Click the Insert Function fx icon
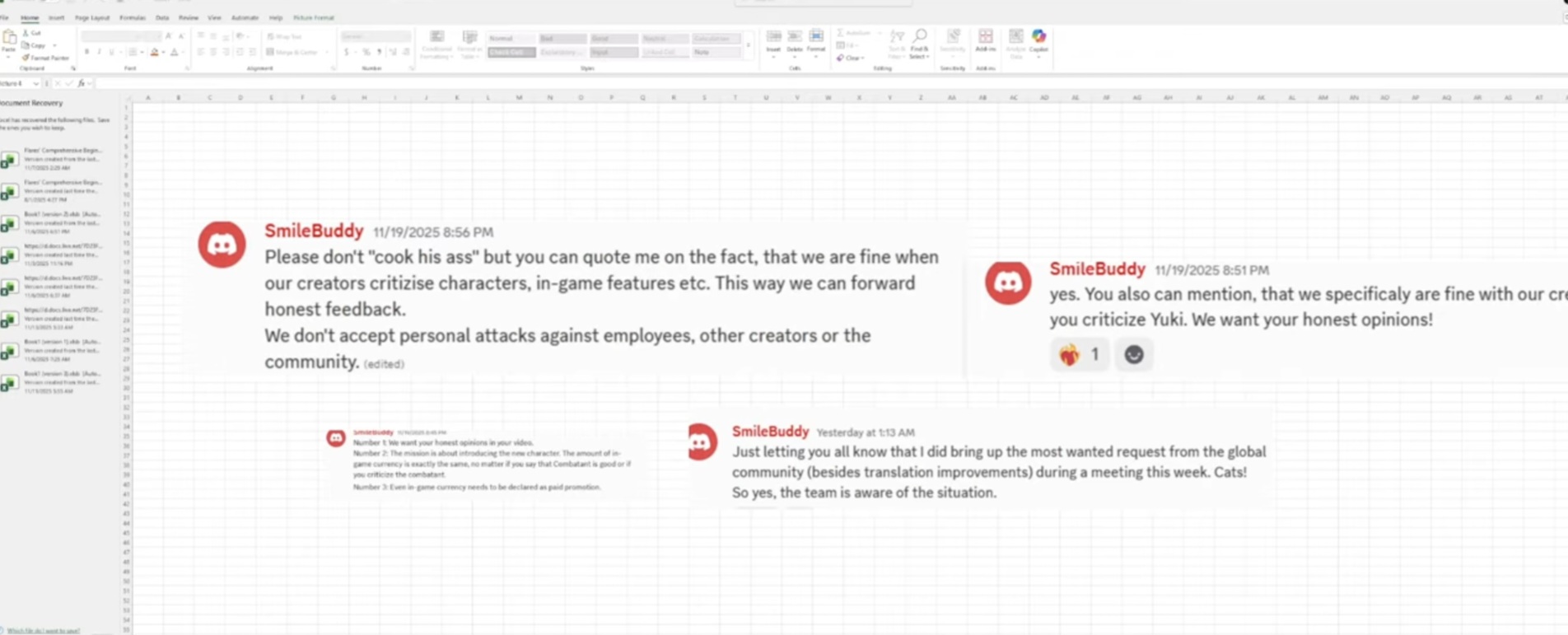The height and width of the screenshot is (635, 1568). click(82, 83)
